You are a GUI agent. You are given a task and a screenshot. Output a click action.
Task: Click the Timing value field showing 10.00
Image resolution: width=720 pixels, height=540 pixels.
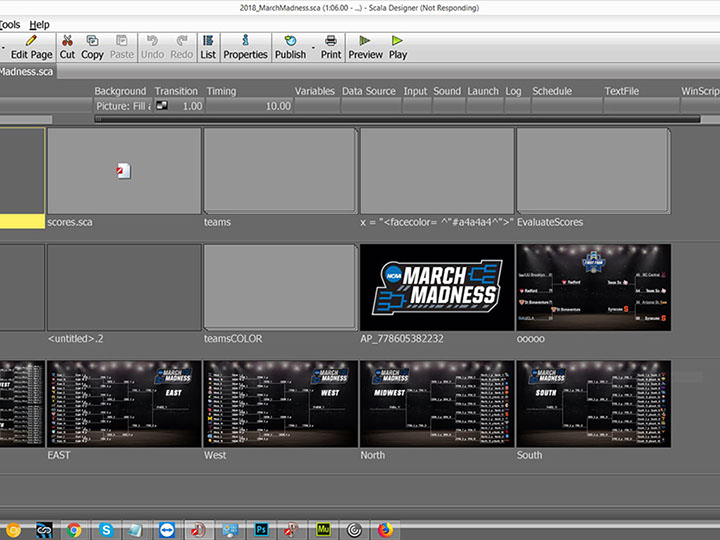pos(250,106)
